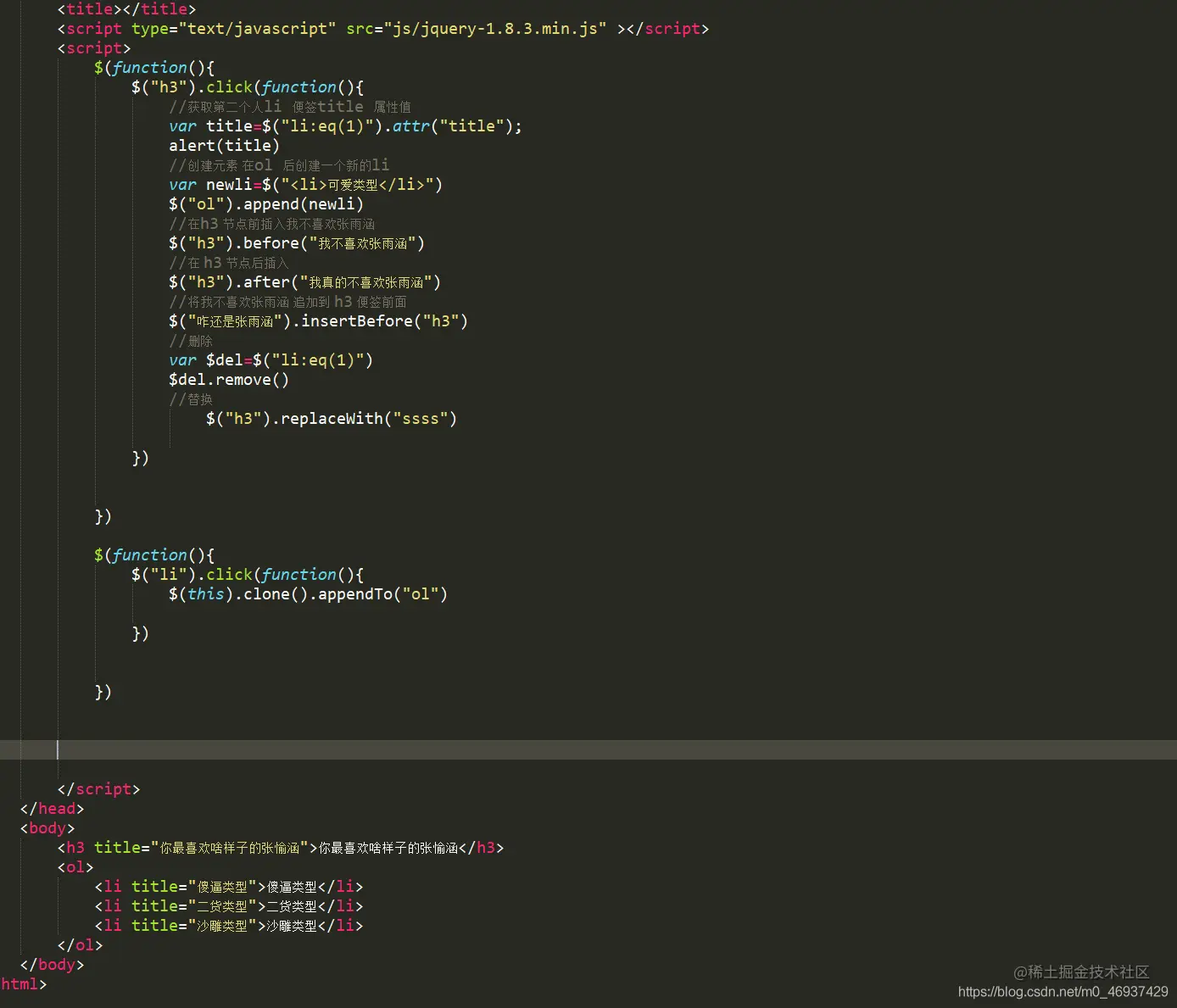Click the comment //在 h3 节点后插入
1177x1008 pixels.
(x=229, y=263)
